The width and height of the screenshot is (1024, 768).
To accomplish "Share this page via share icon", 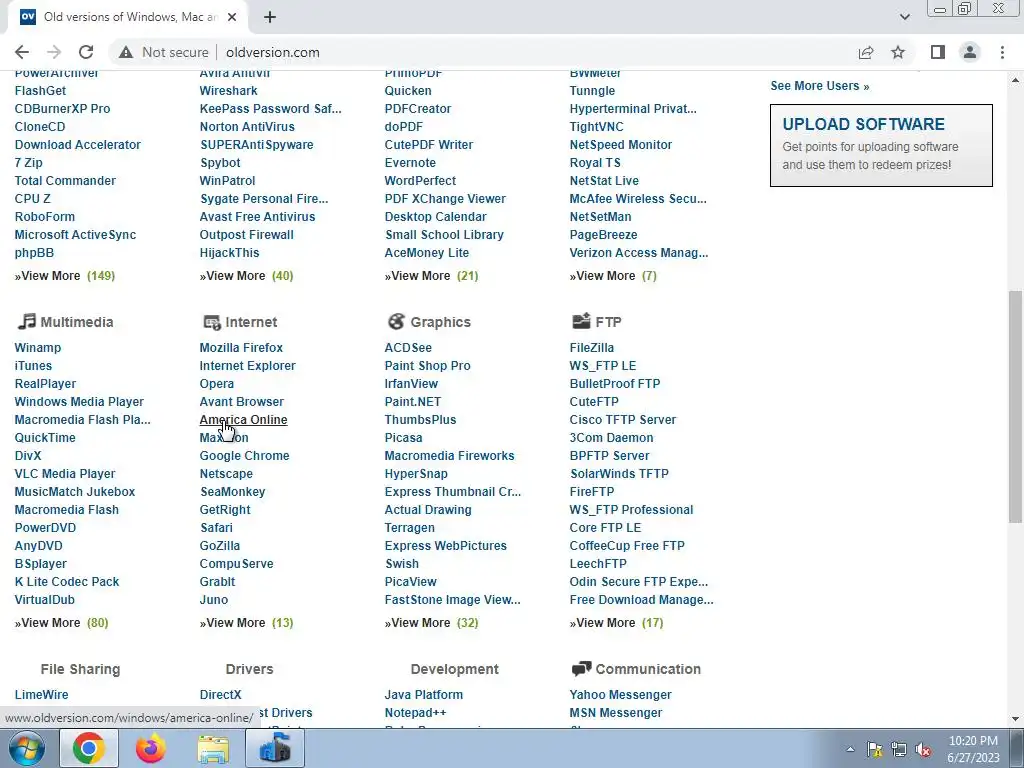I will (866, 52).
